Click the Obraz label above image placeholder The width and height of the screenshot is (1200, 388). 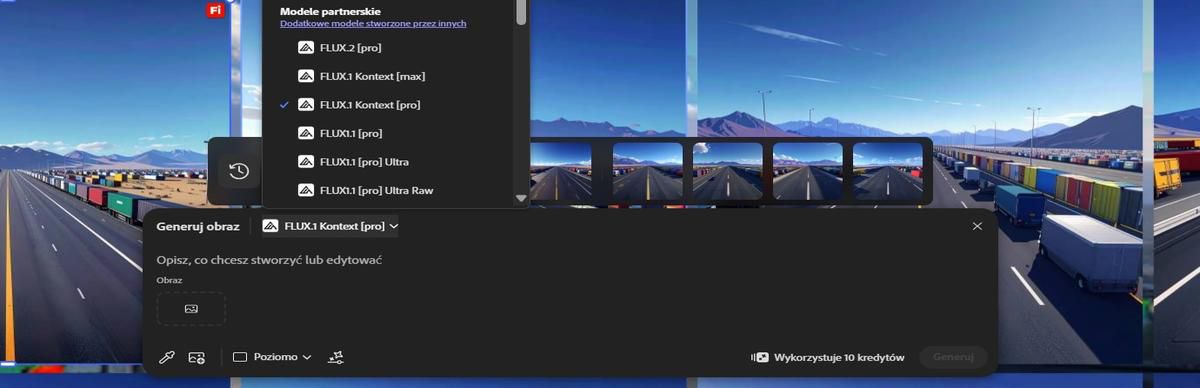click(x=169, y=280)
